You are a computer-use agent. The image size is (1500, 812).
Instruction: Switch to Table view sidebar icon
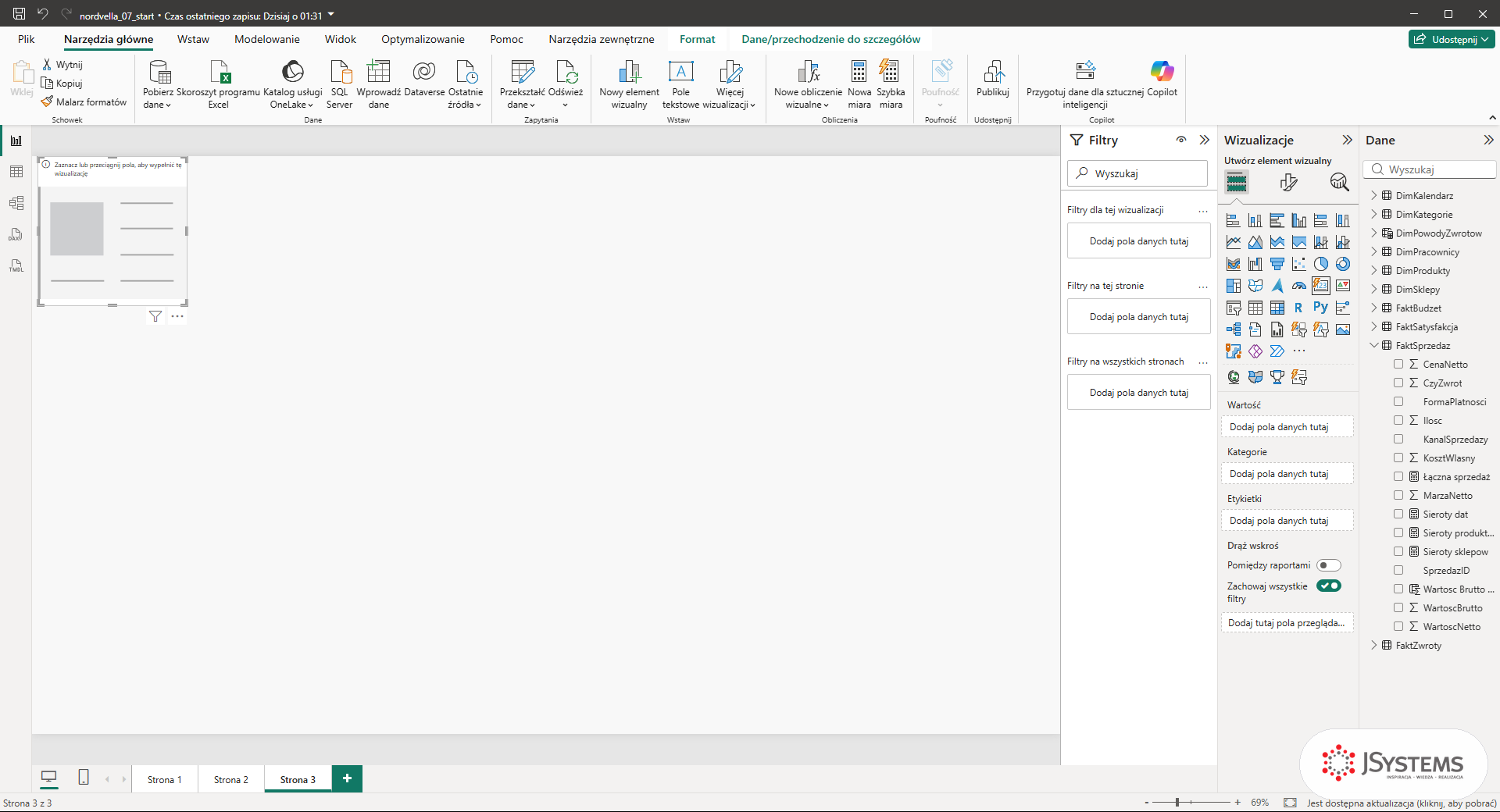click(16, 172)
